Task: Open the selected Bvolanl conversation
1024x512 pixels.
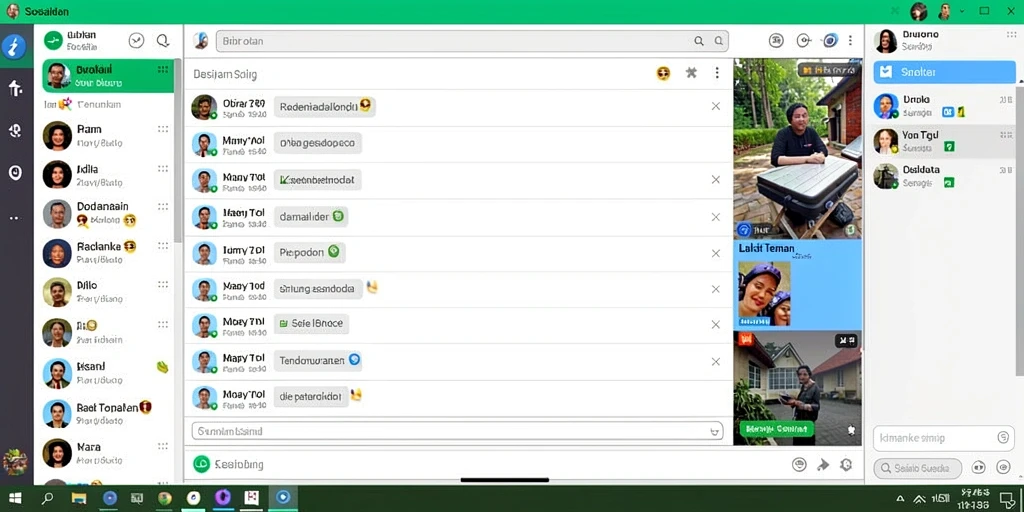Action: [108, 76]
